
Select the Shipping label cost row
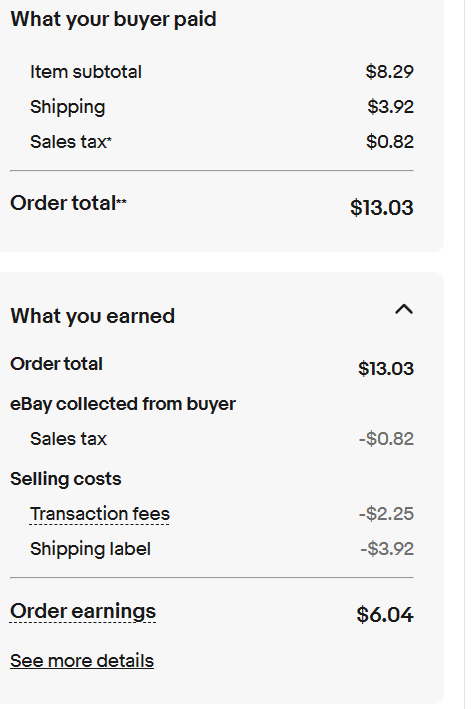(x=212, y=549)
